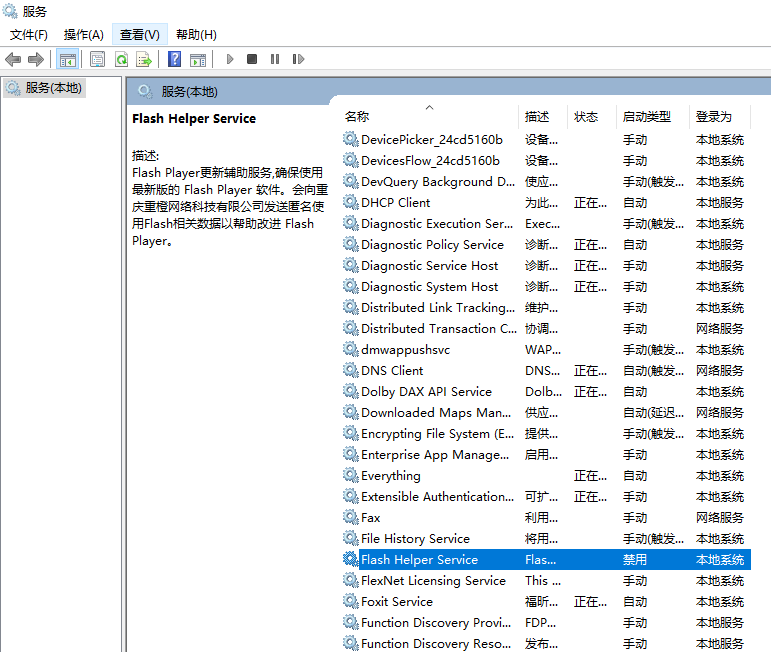Click gear icon of File History Service
The height and width of the screenshot is (652, 771).
click(351, 538)
